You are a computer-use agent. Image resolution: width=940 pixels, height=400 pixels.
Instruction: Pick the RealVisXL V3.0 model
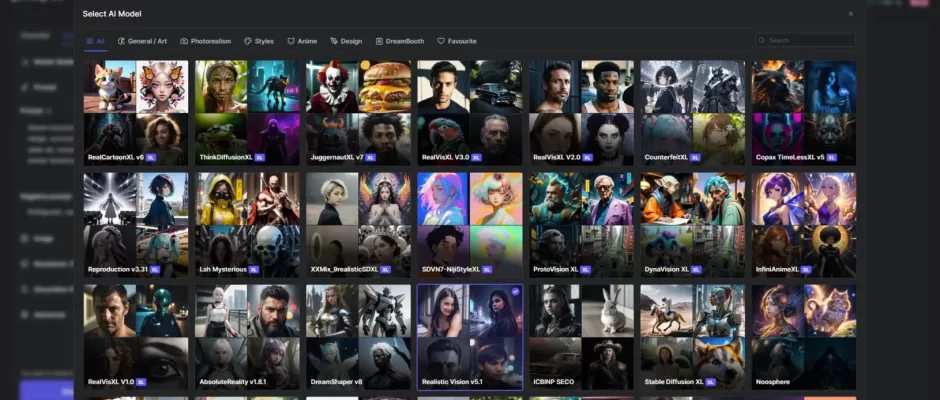point(470,113)
